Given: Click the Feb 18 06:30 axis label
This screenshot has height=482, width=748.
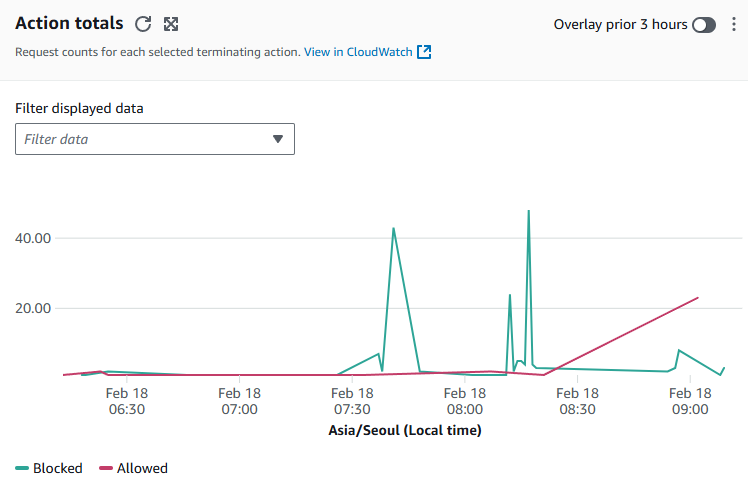Looking at the screenshot, I should point(127,401).
